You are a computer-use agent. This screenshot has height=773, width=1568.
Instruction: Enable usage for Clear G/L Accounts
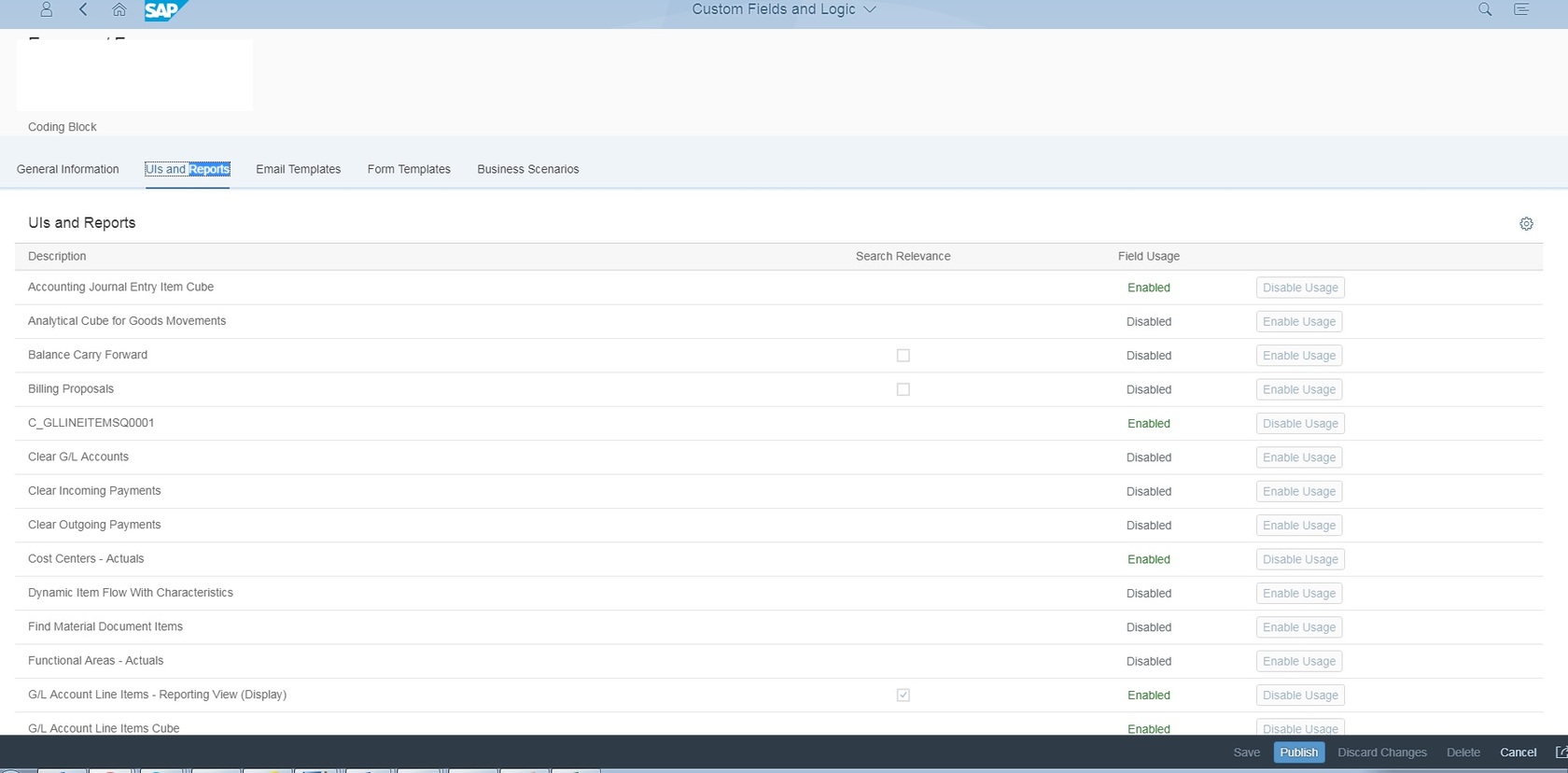tap(1299, 457)
